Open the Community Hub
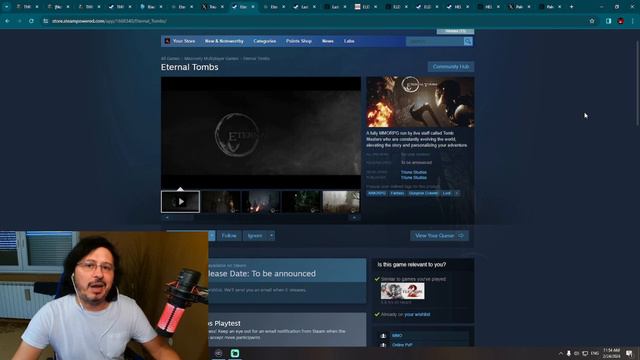 pyautogui.click(x=451, y=67)
